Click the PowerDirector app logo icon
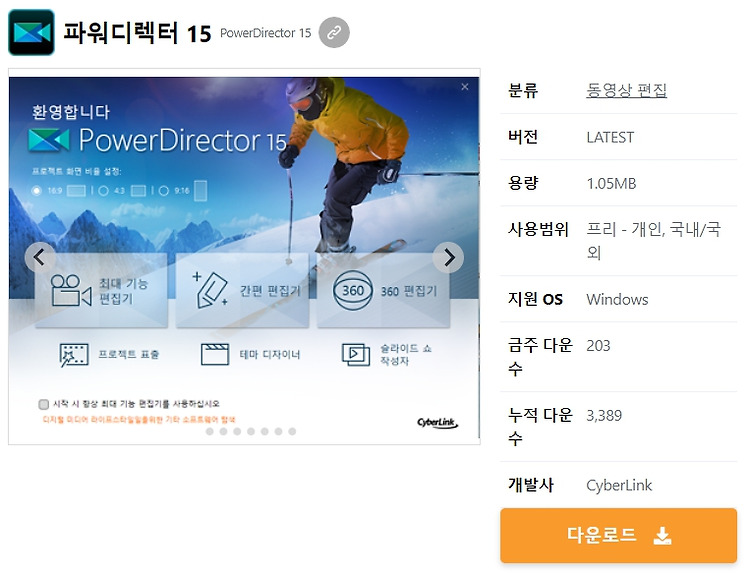 [x=31, y=33]
